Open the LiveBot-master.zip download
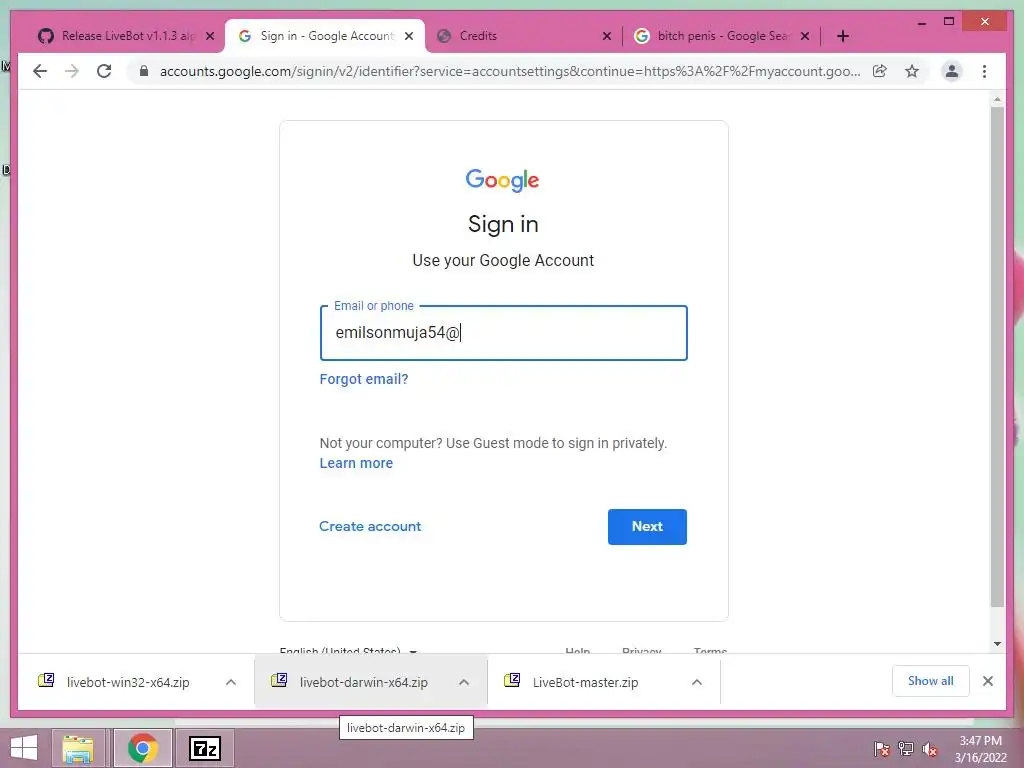Screen dimensions: 1024x768 584,682
